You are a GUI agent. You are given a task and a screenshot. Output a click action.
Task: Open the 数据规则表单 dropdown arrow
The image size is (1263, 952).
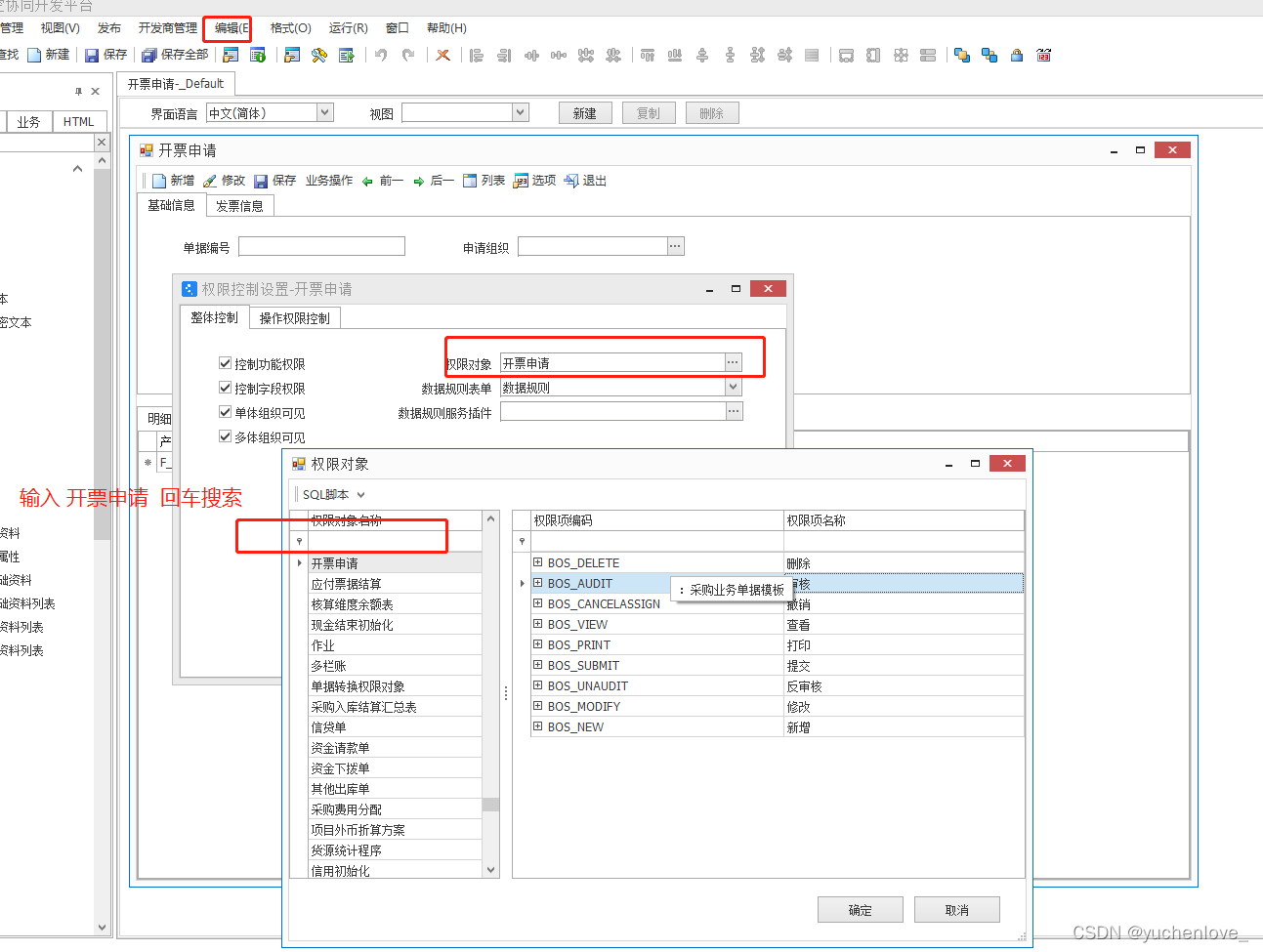[734, 388]
